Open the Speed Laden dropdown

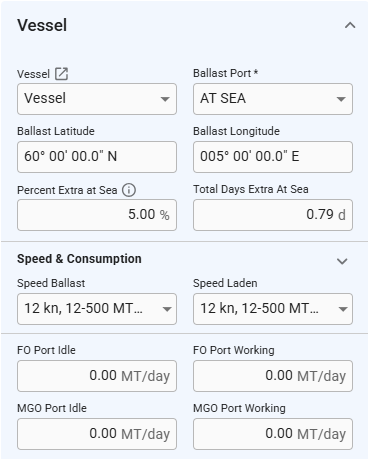coord(273,309)
